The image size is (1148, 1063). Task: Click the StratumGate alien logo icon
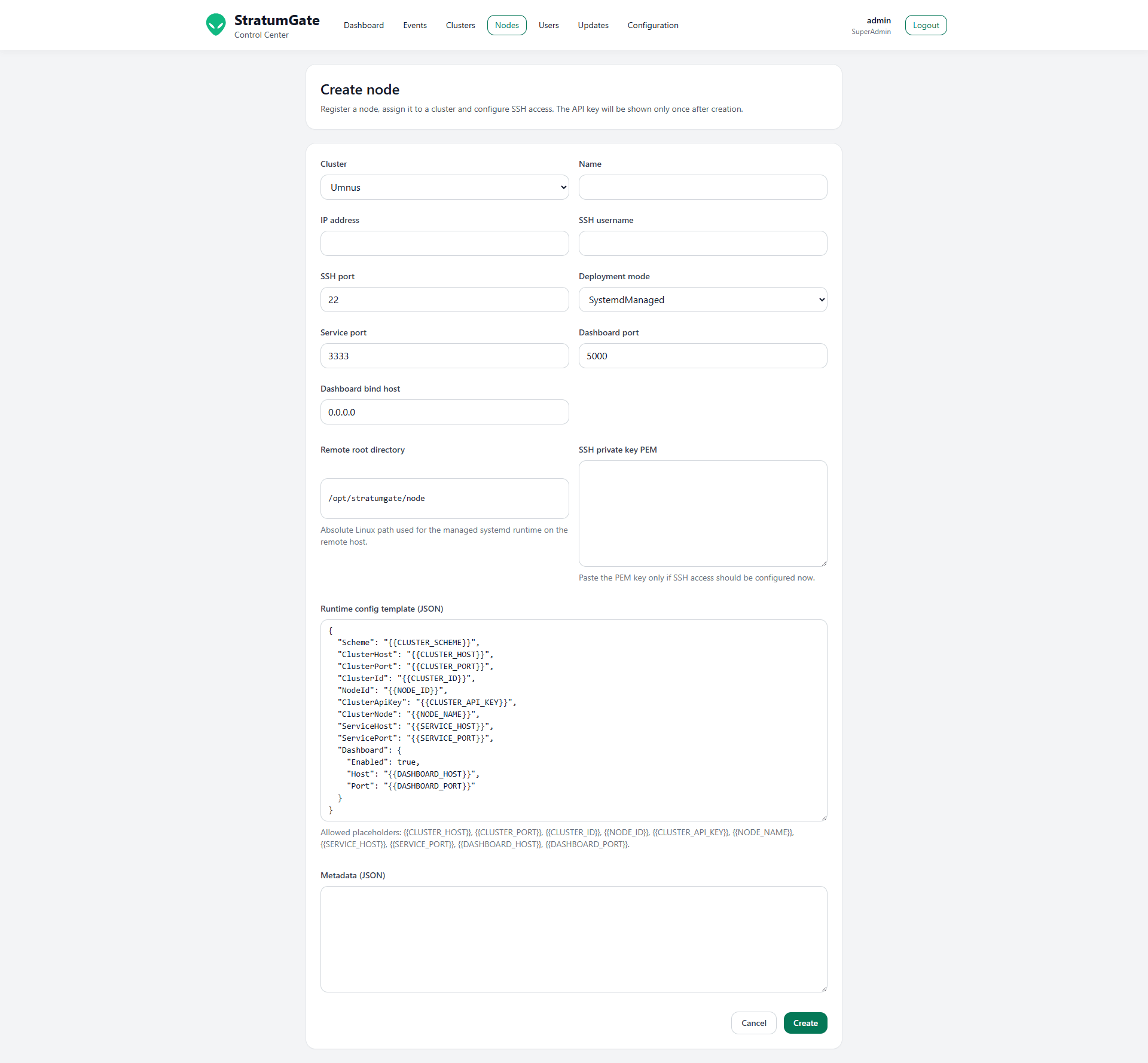coord(216,25)
